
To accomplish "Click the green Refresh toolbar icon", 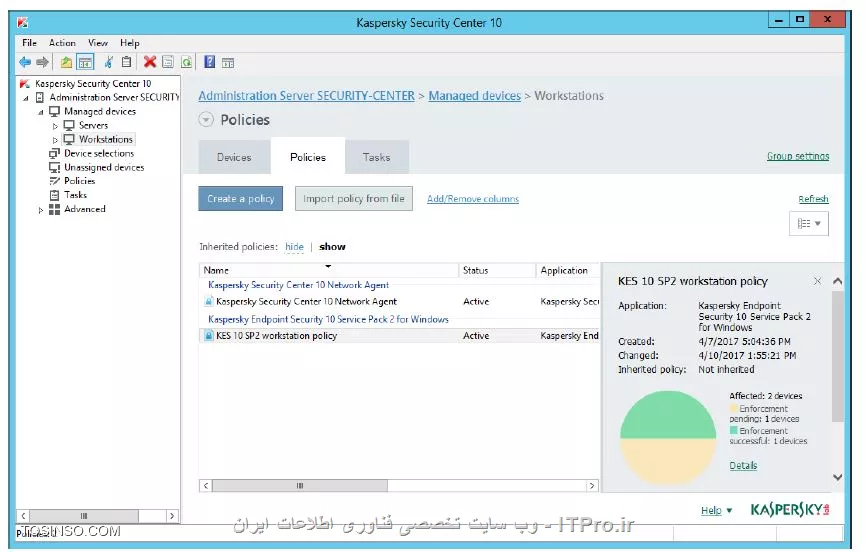I will (187, 62).
